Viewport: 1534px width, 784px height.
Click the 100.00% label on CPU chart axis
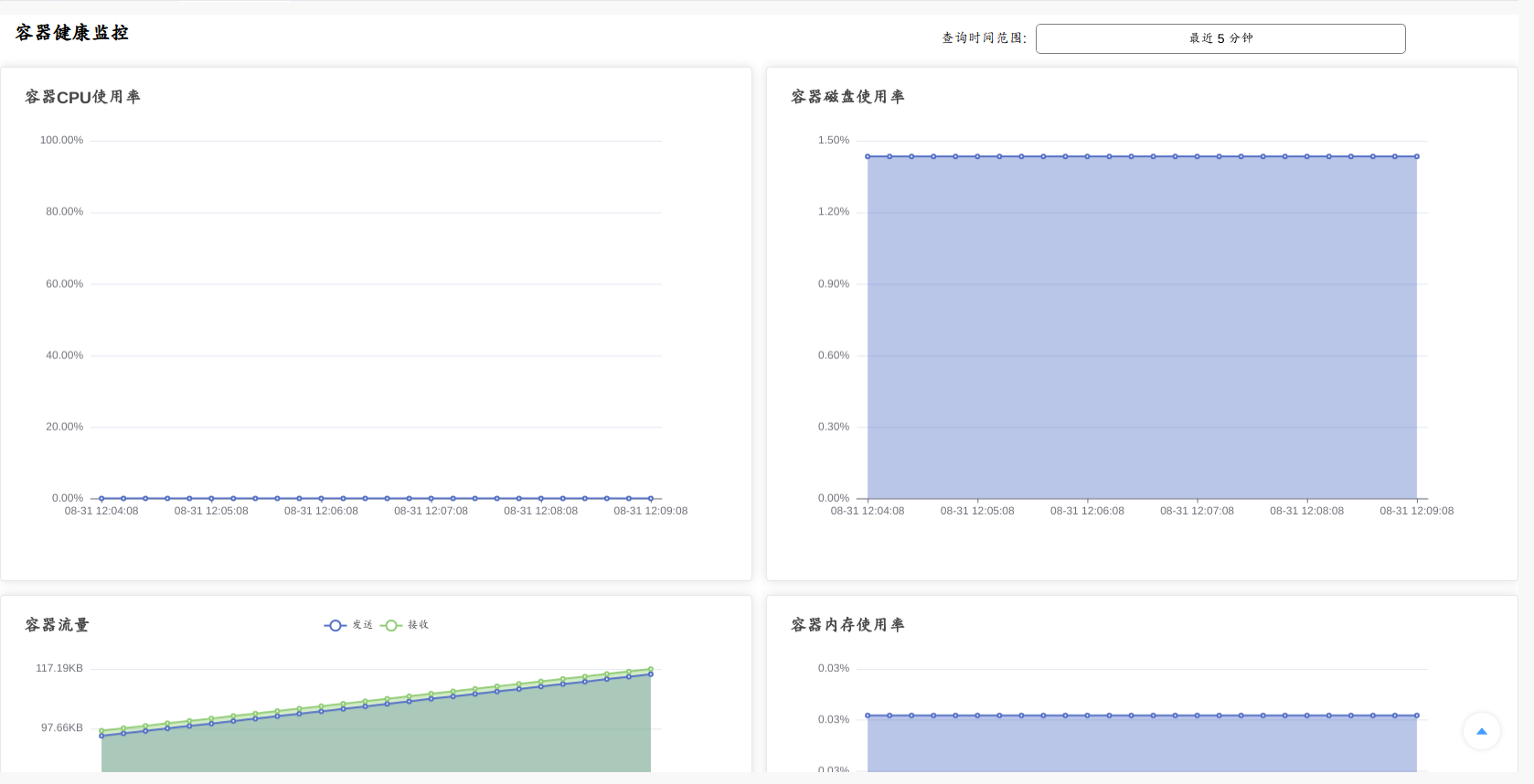pyautogui.click(x=61, y=140)
